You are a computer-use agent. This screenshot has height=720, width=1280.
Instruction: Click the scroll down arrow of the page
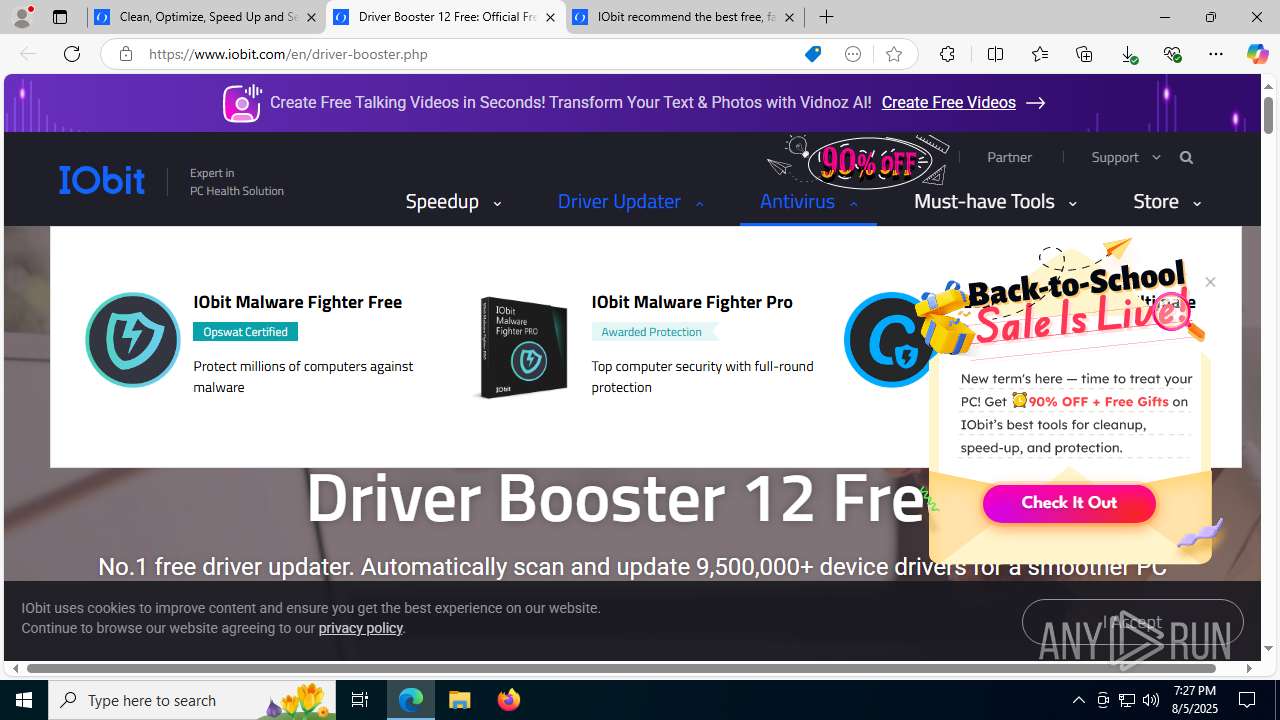(1268, 649)
